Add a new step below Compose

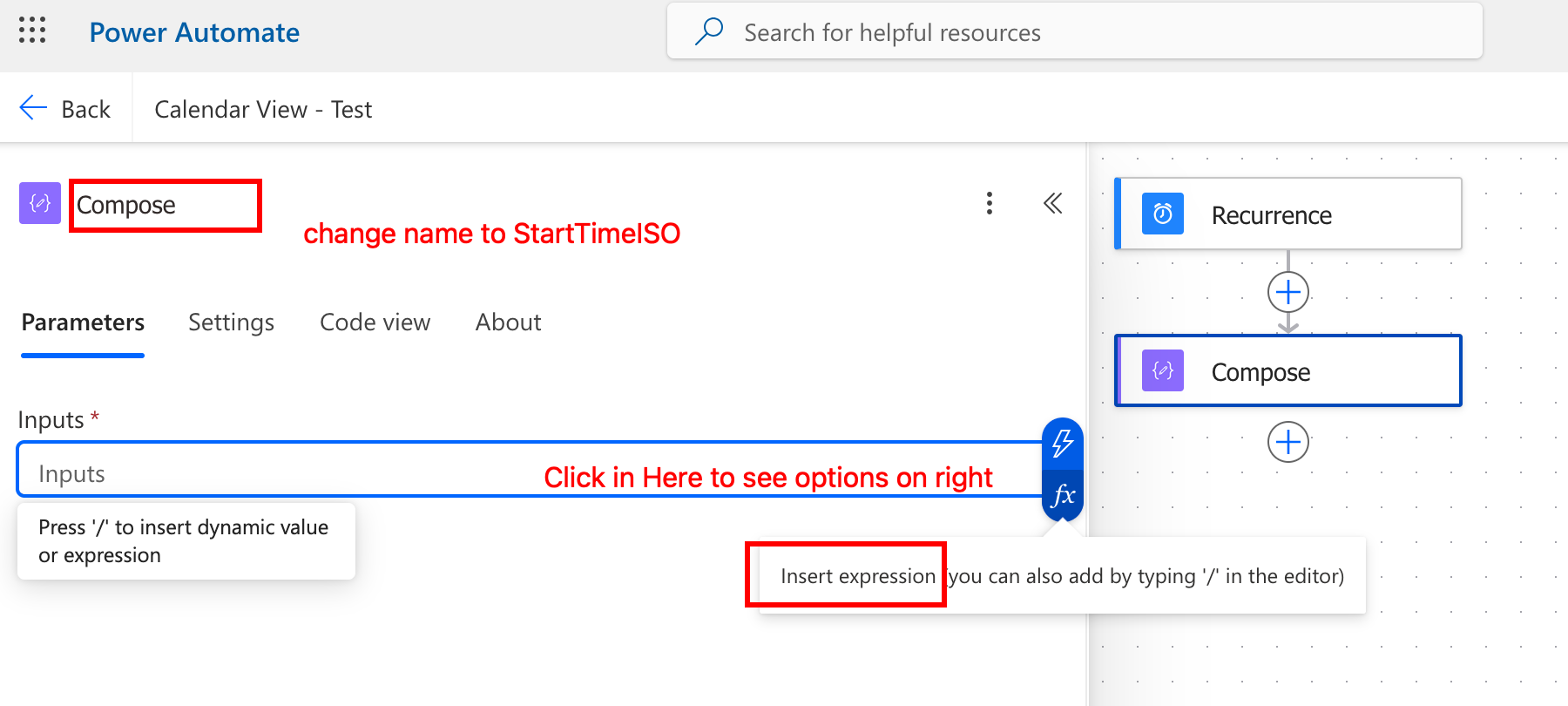point(1288,443)
